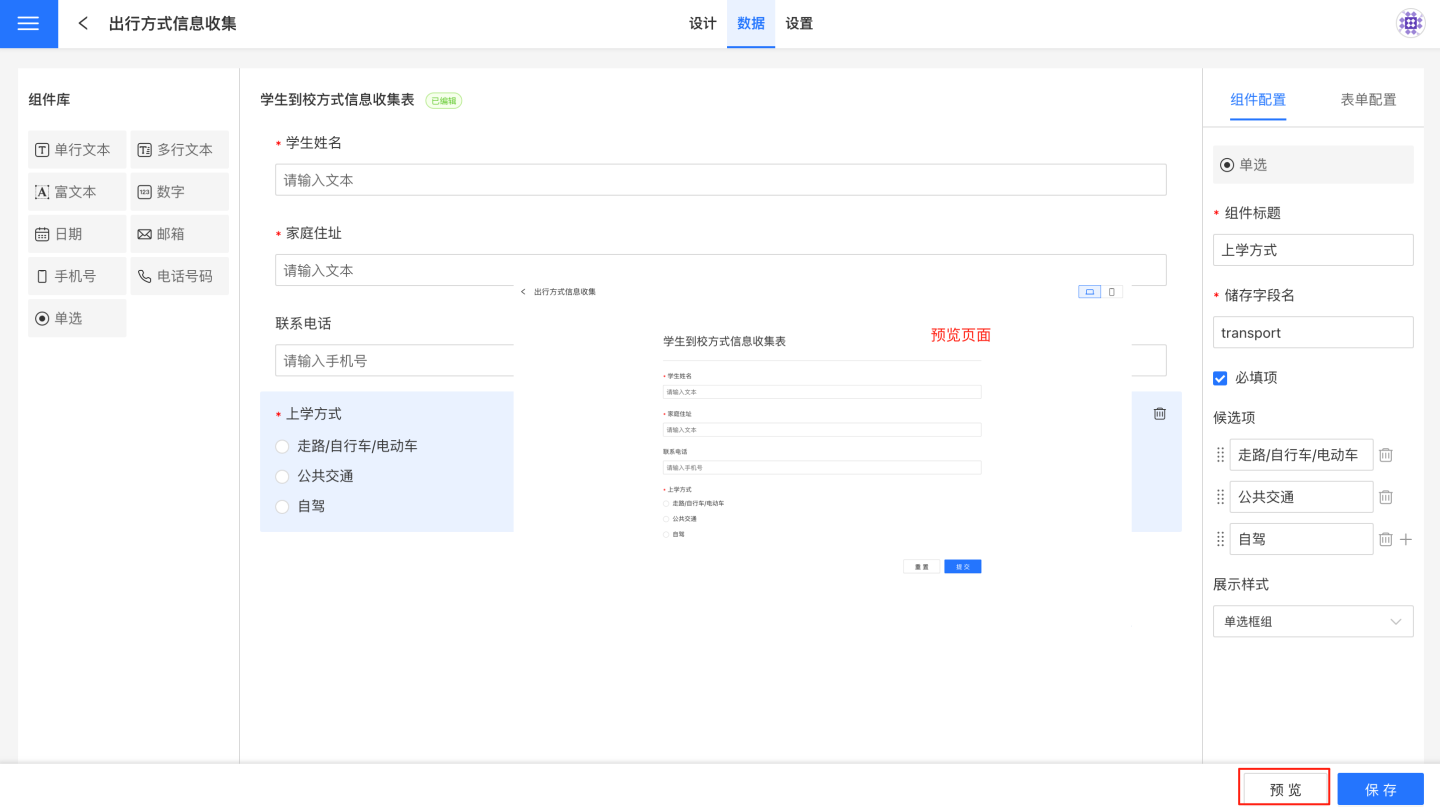Screen dimensions: 1440x809
Task: Add new candidate option with plus icon
Action: coord(1406,539)
